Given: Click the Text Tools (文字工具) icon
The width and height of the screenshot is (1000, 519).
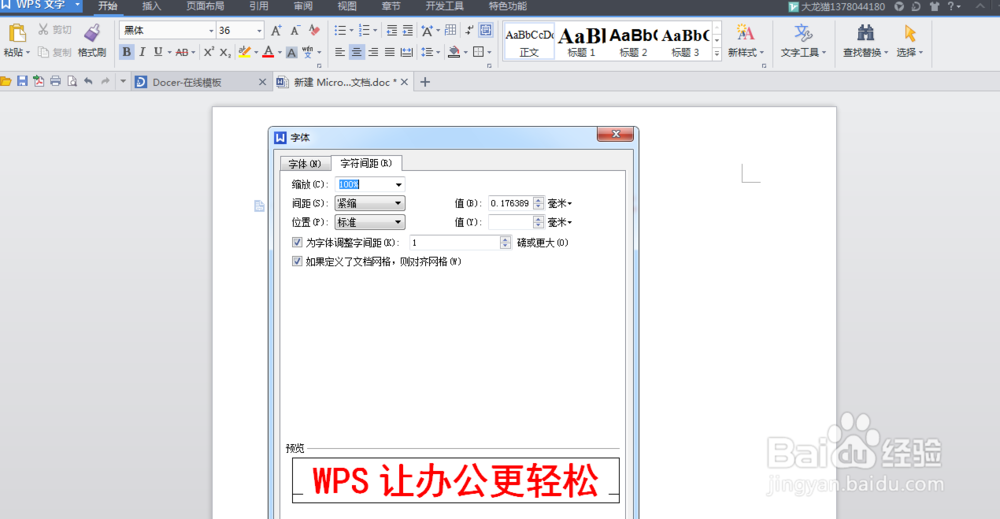Looking at the screenshot, I should pyautogui.click(x=803, y=33).
